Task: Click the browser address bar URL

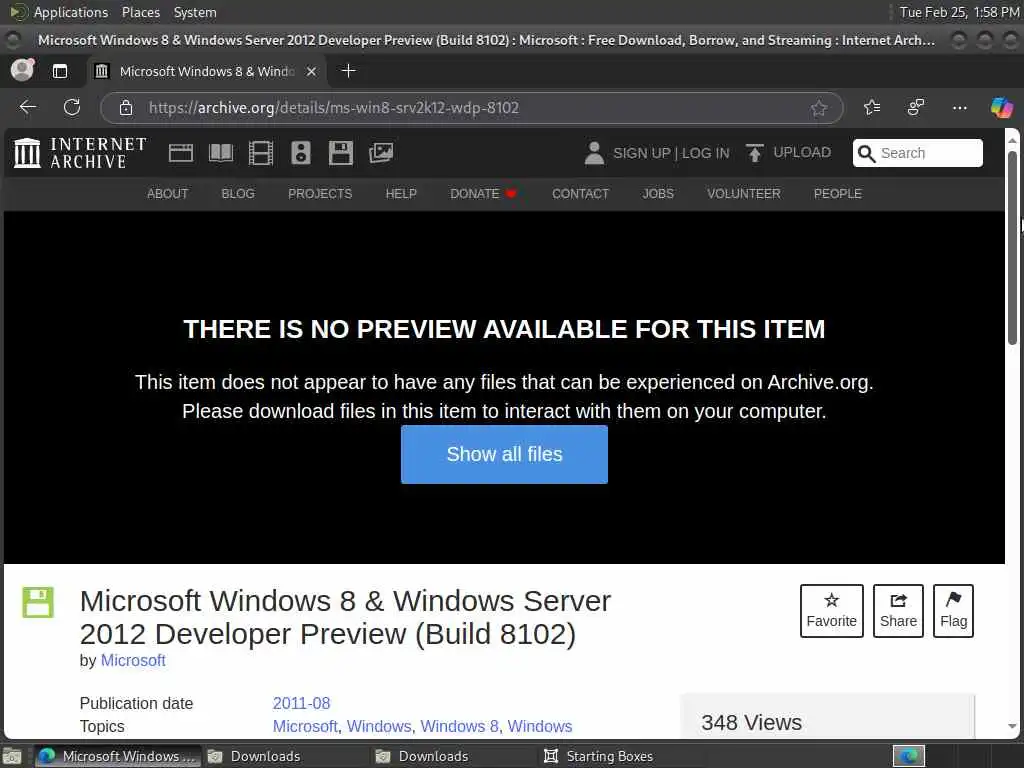Action: pos(334,108)
